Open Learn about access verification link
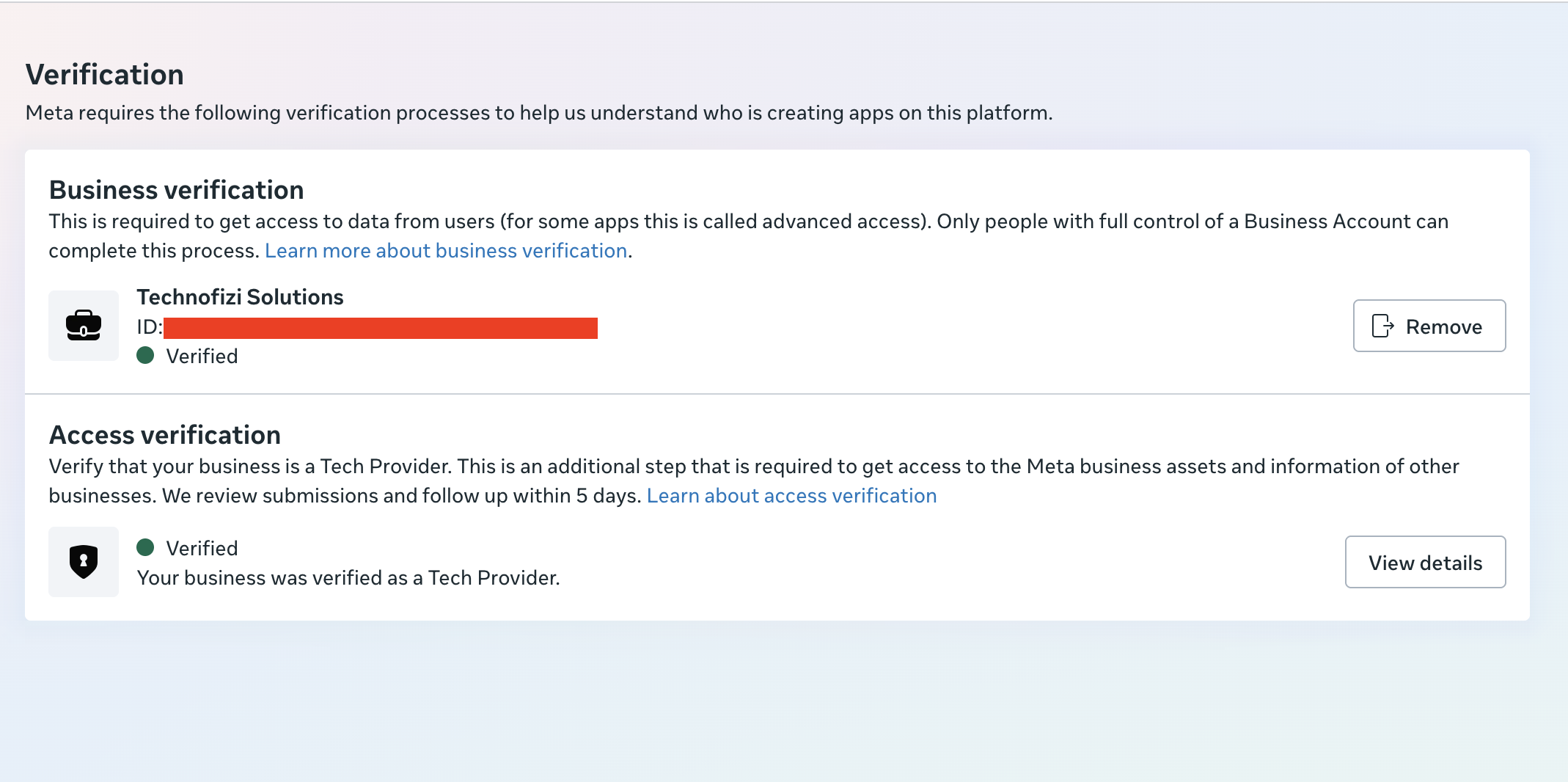 791,496
